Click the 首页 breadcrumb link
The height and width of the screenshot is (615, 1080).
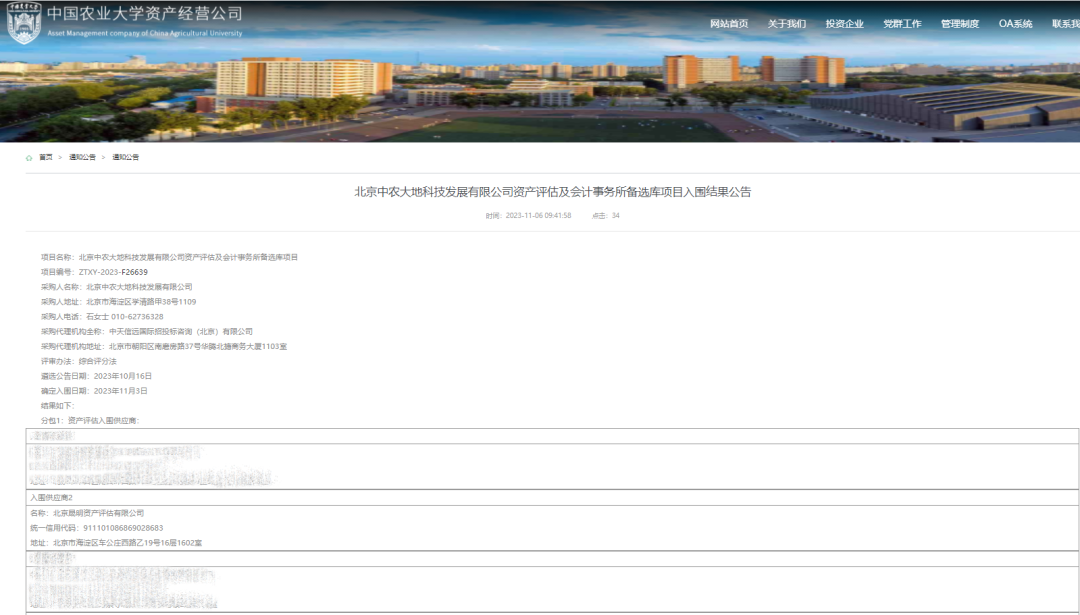point(45,158)
